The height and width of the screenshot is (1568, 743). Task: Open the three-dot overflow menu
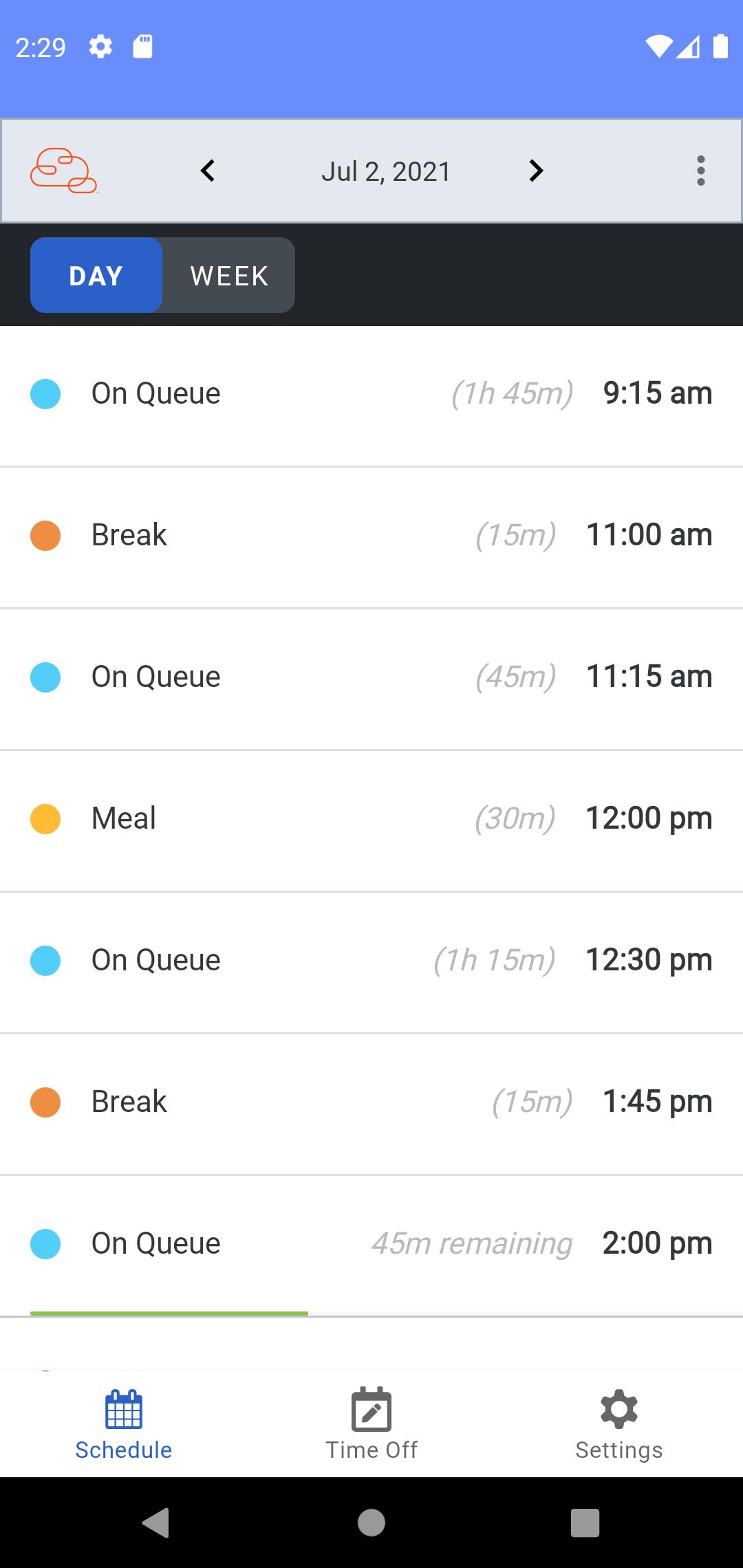tap(700, 171)
